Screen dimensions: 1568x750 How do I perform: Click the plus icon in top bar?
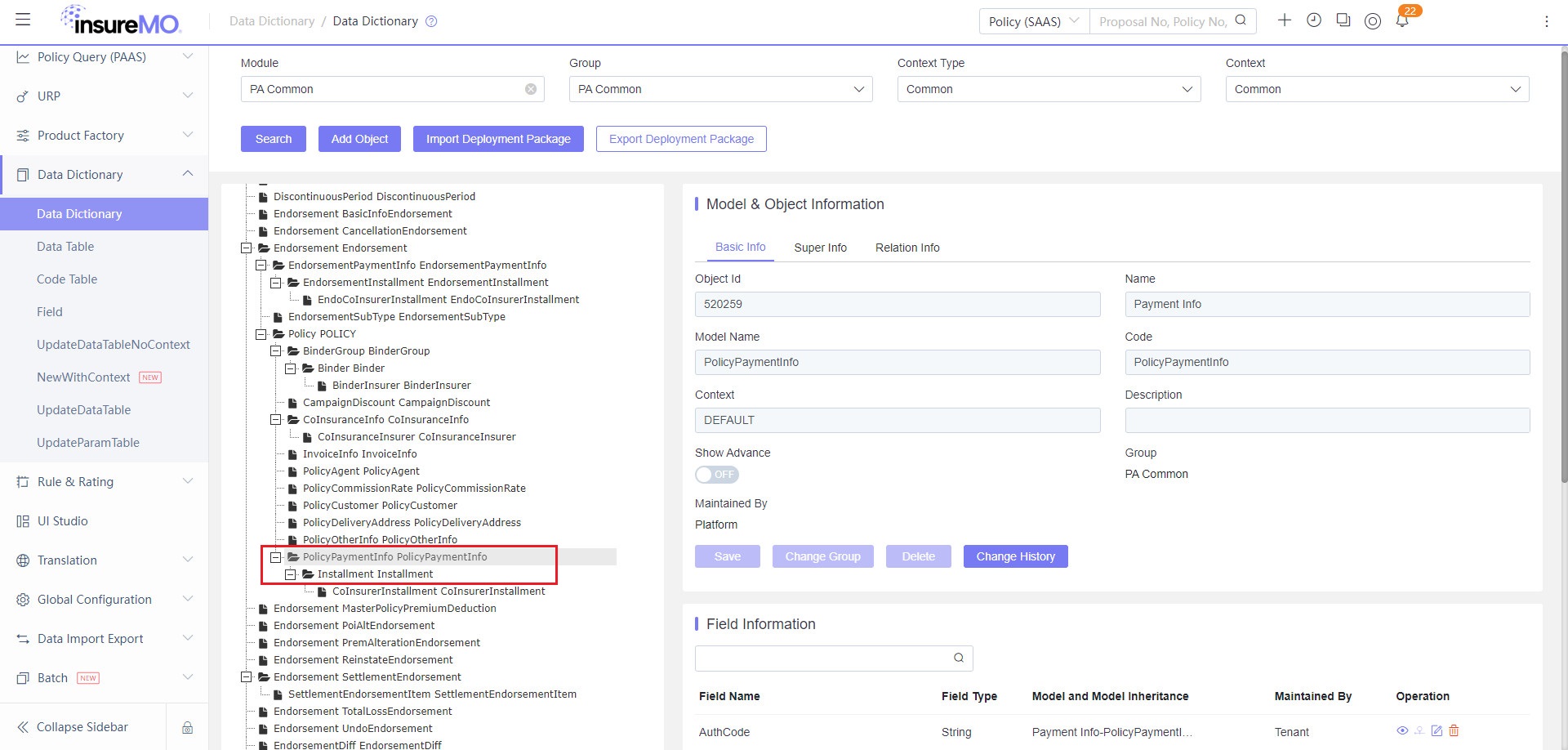pos(1285,20)
